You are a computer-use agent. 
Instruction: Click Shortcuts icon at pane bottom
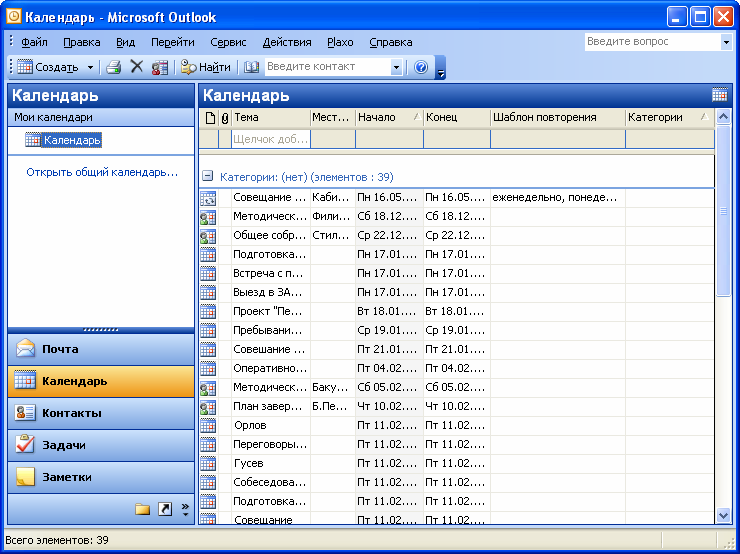pyautogui.click(x=165, y=509)
